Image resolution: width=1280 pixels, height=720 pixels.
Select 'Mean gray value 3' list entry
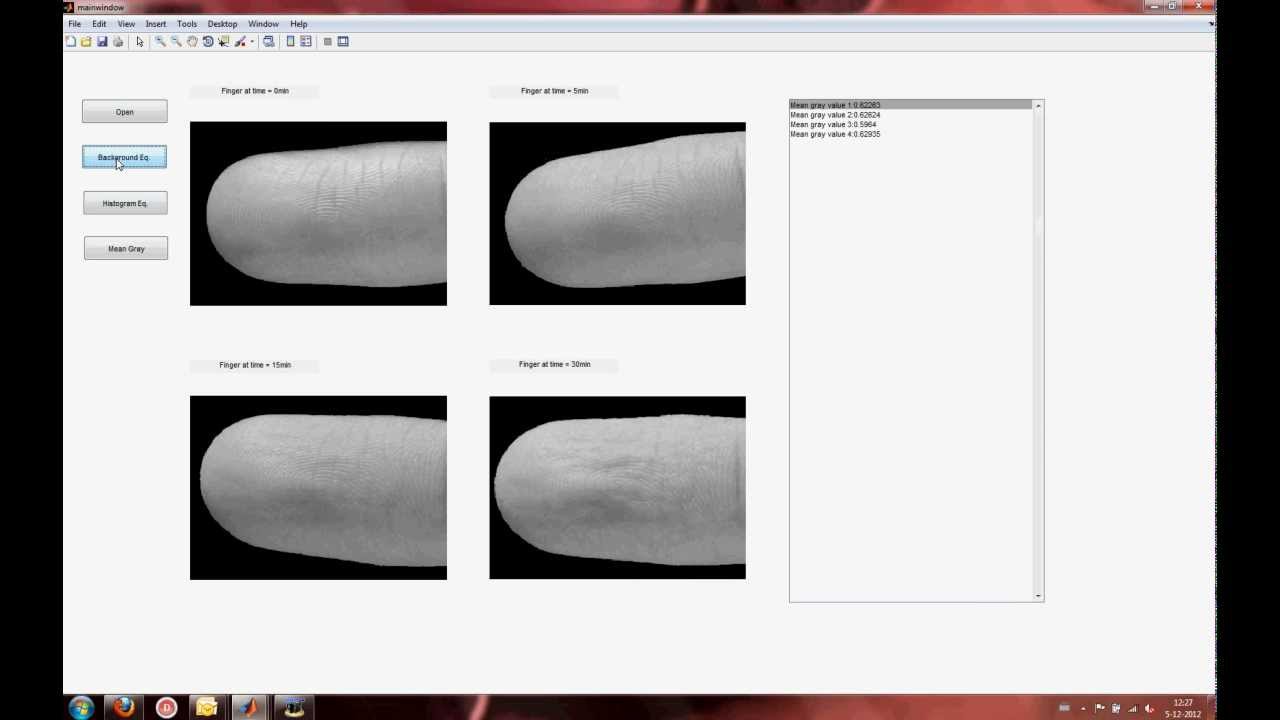pyautogui.click(x=910, y=125)
